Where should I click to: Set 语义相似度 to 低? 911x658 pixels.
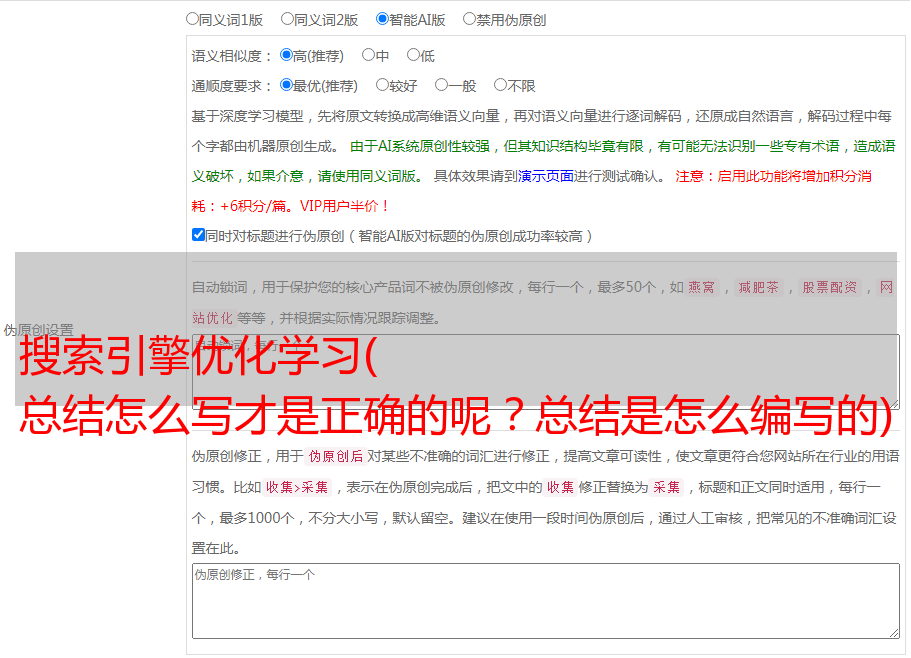coord(413,55)
